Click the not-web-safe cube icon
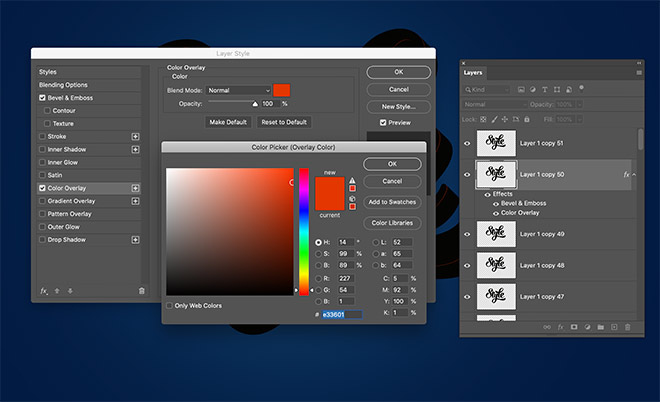The width and height of the screenshot is (660, 402). pyautogui.click(x=352, y=198)
